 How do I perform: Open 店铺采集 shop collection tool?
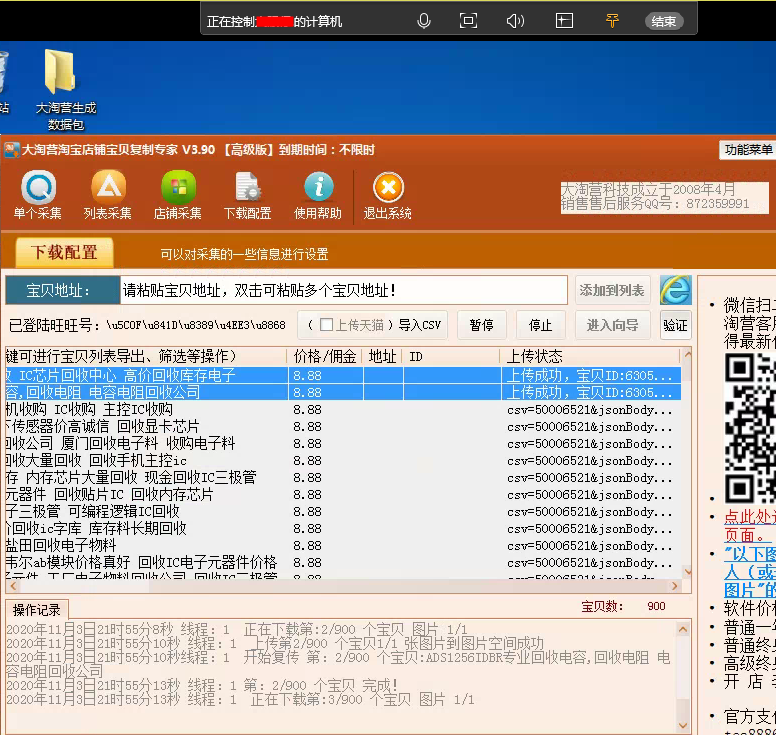click(x=178, y=195)
